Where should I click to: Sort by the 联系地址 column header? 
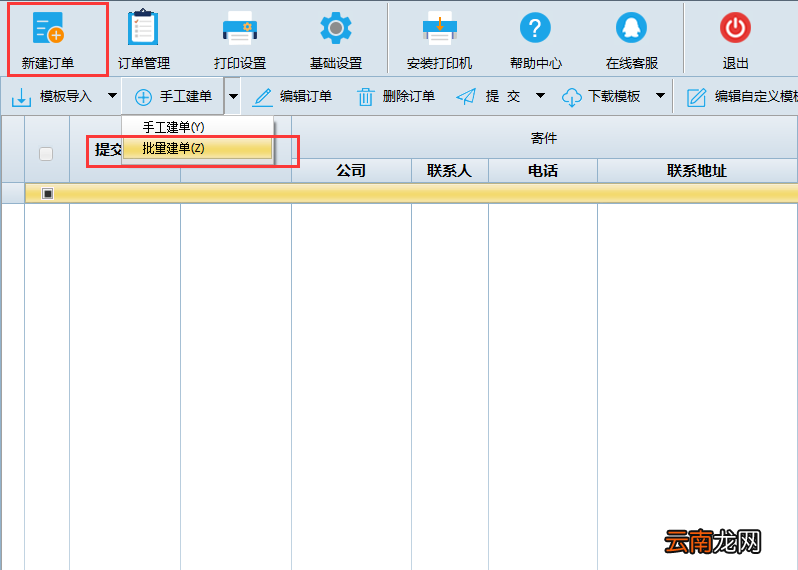click(x=697, y=170)
